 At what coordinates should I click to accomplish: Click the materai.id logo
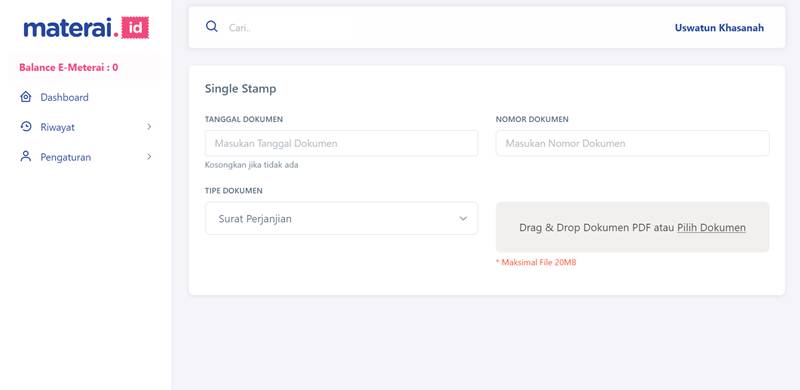(x=86, y=28)
